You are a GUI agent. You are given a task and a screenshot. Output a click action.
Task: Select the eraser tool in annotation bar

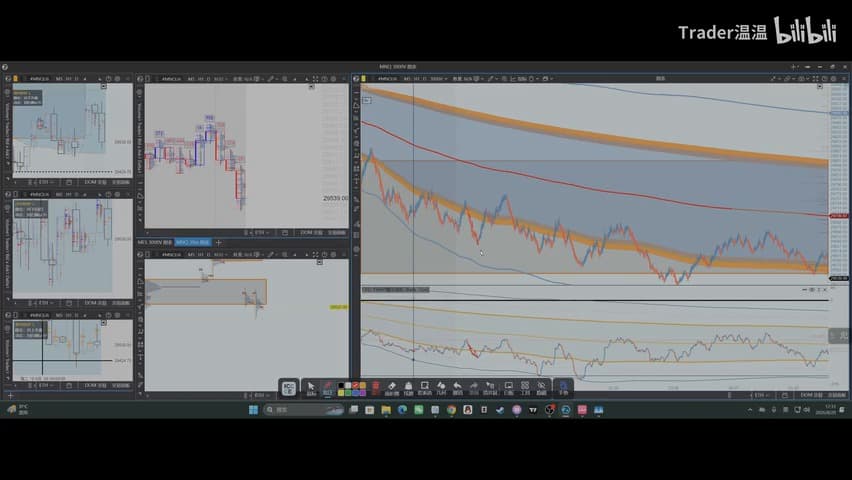pyautogui.click(x=391, y=388)
